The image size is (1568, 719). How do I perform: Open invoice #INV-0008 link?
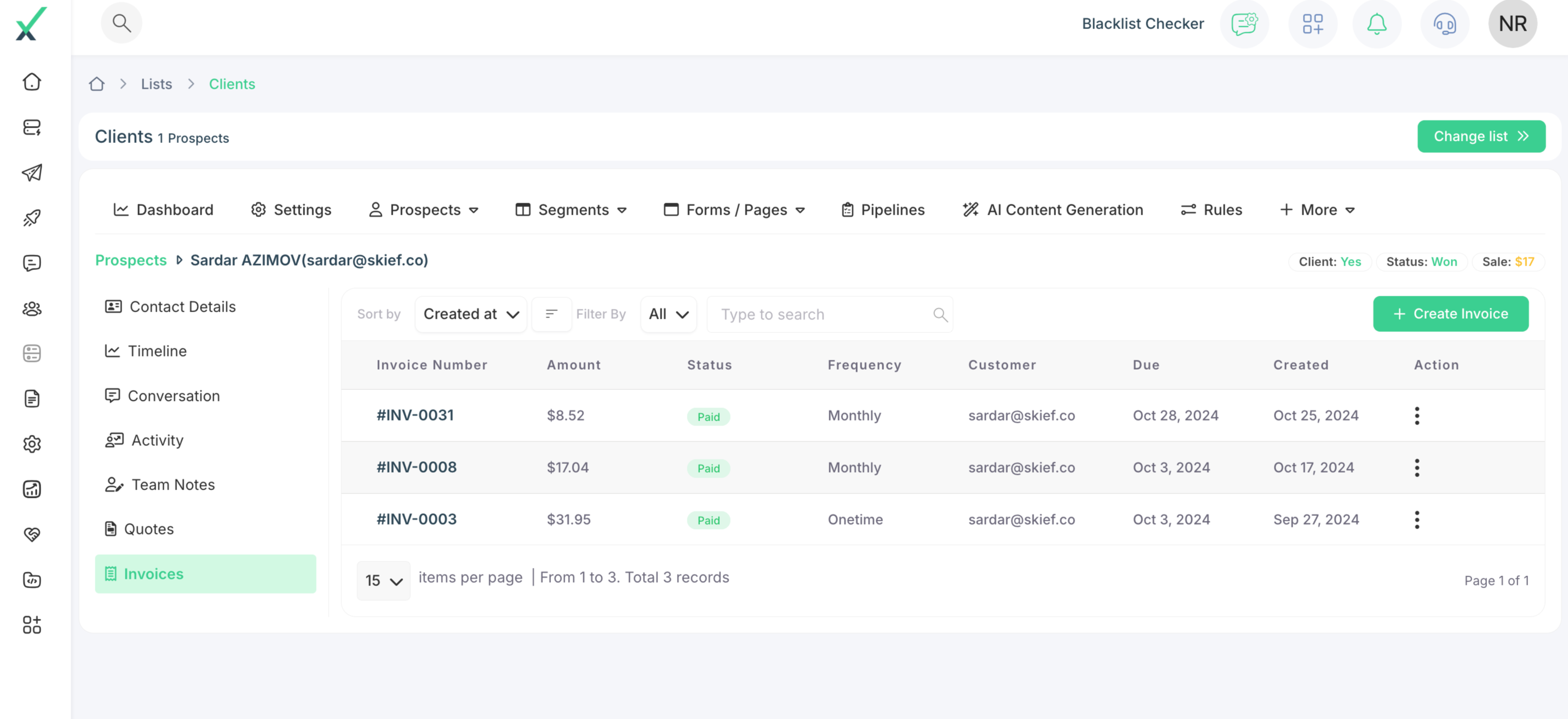pos(416,467)
